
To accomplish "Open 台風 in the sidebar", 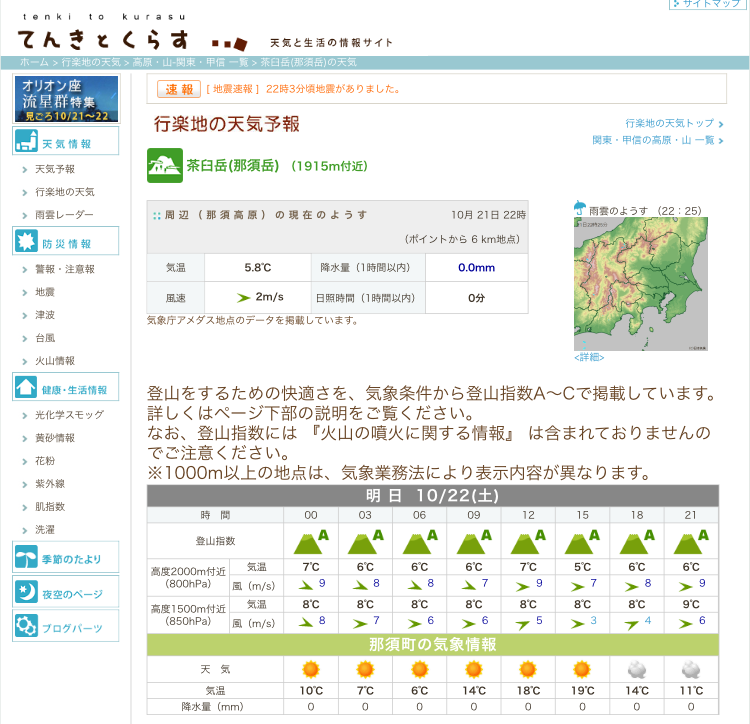I will coord(45,338).
